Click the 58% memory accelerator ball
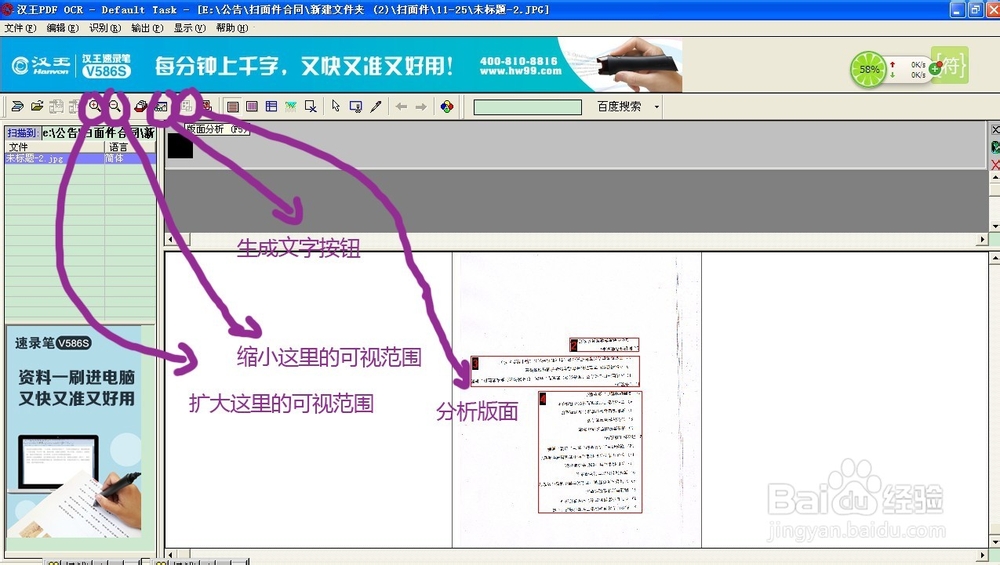The width and height of the screenshot is (1000, 565). 869,69
